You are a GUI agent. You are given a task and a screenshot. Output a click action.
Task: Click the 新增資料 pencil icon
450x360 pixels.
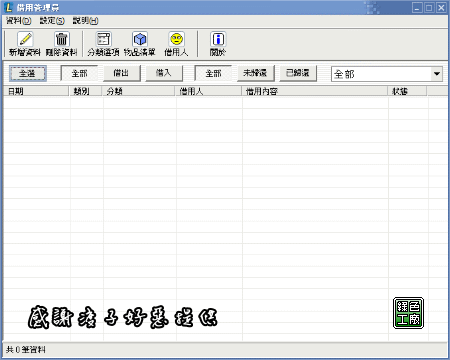click(x=25, y=39)
